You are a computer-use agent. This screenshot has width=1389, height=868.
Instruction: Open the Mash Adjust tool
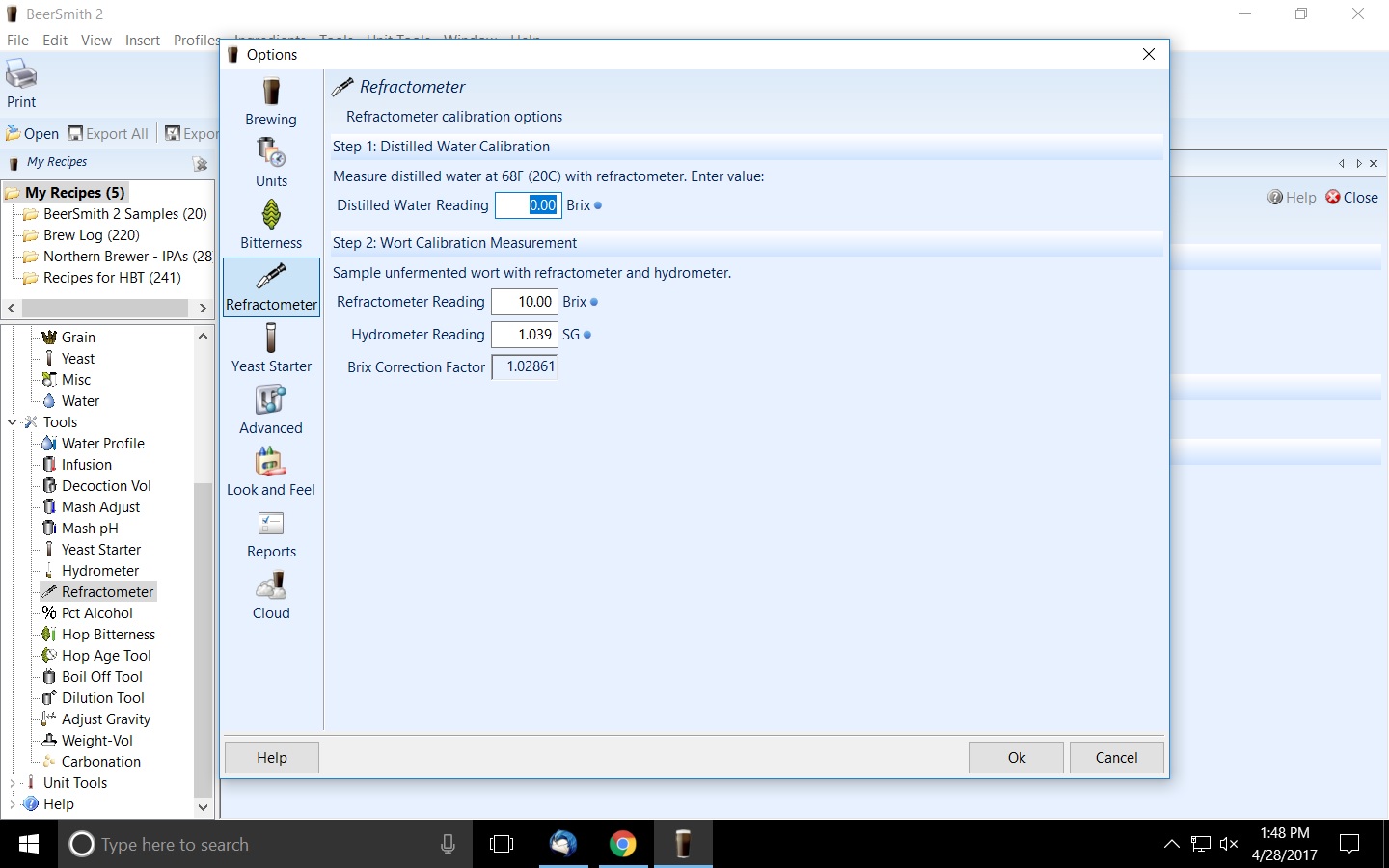coord(91,507)
